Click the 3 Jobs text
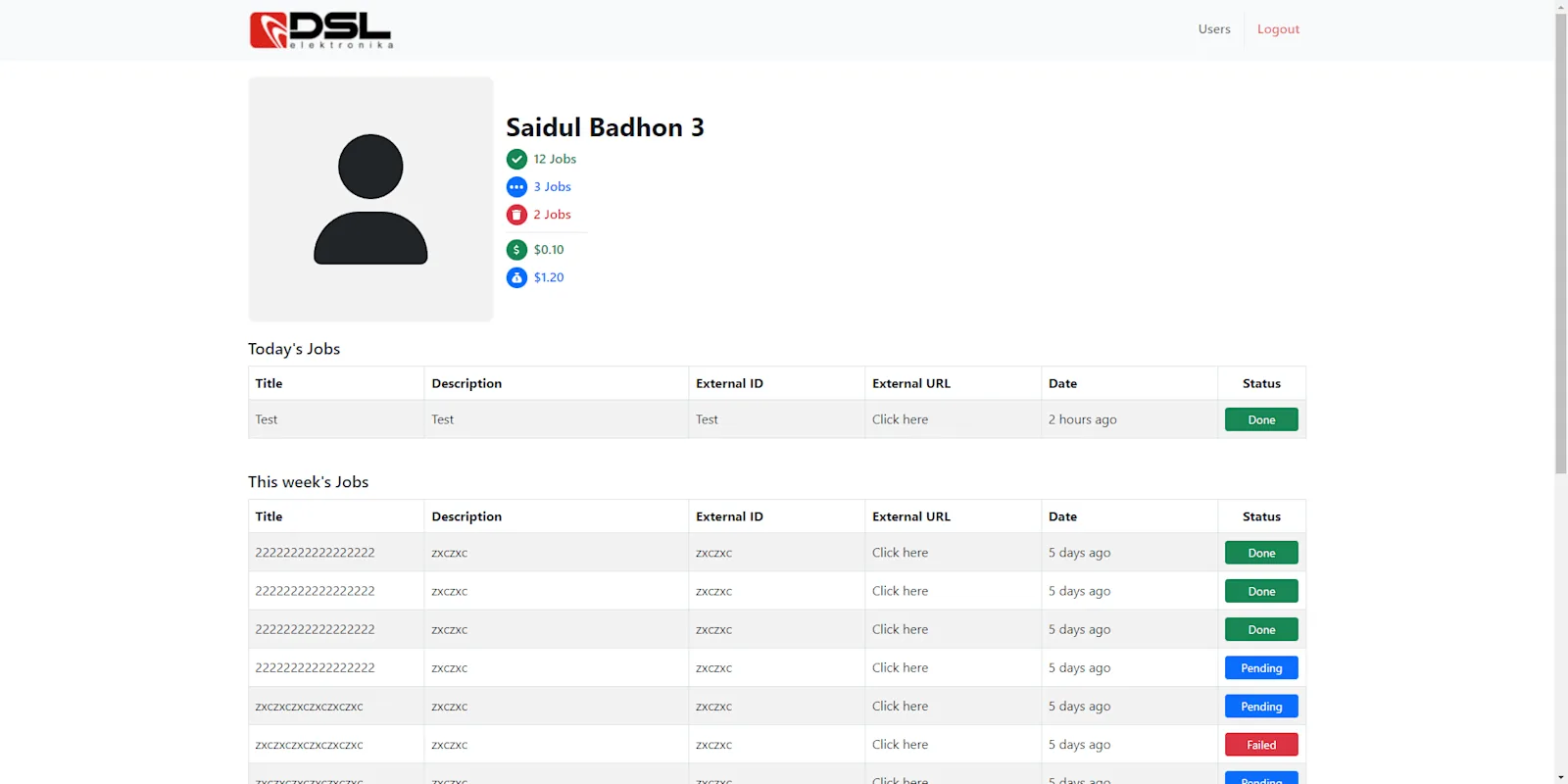The width and height of the screenshot is (1568, 784). [552, 186]
